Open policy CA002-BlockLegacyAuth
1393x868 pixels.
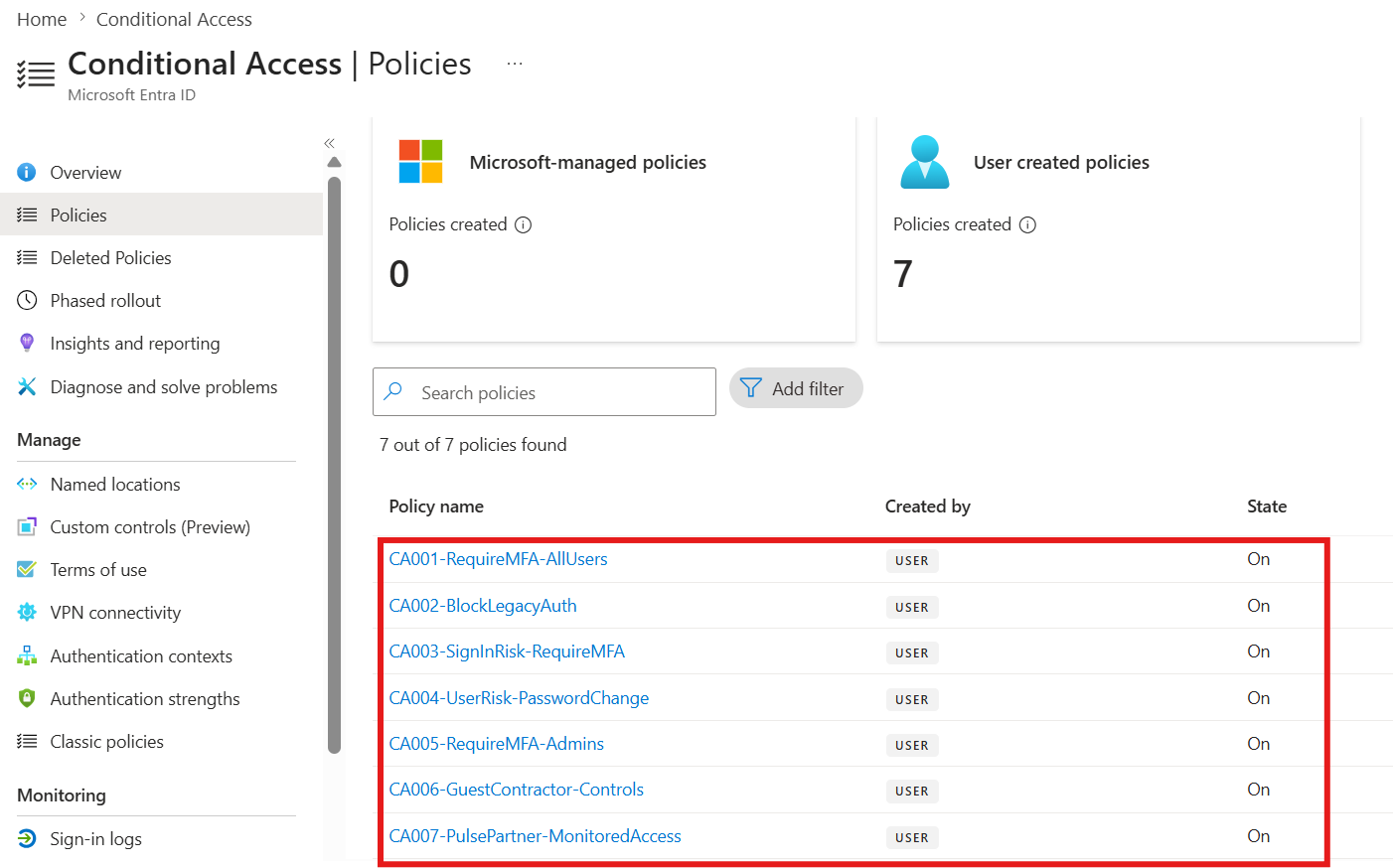point(483,606)
